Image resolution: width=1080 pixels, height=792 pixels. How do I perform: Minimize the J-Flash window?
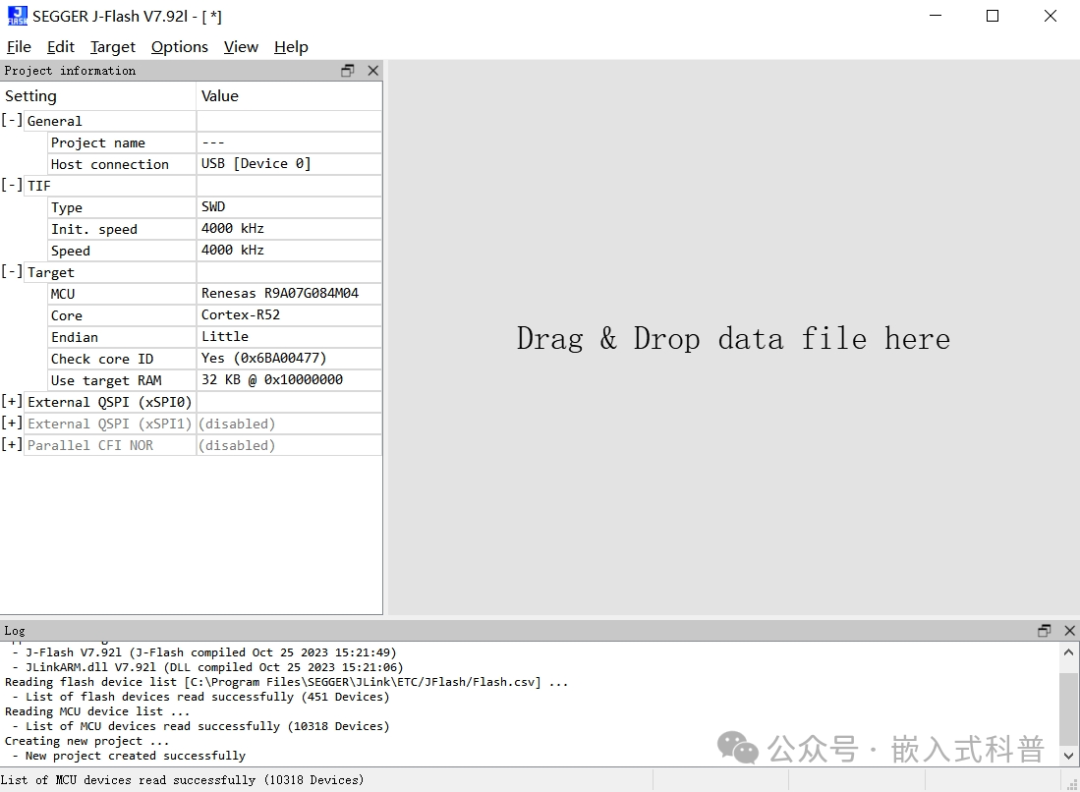[x=935, y=16]
